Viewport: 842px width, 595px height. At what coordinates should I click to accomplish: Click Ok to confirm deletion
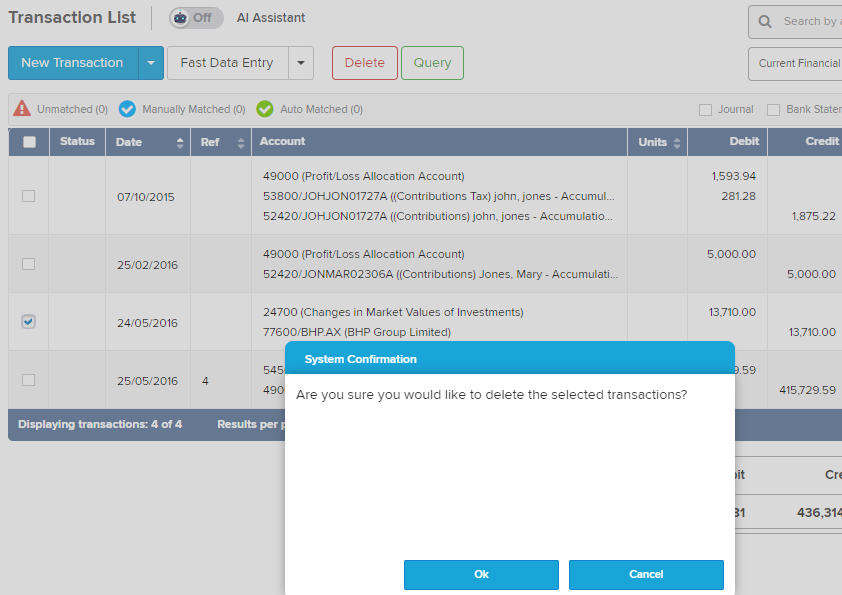(481, 574)
